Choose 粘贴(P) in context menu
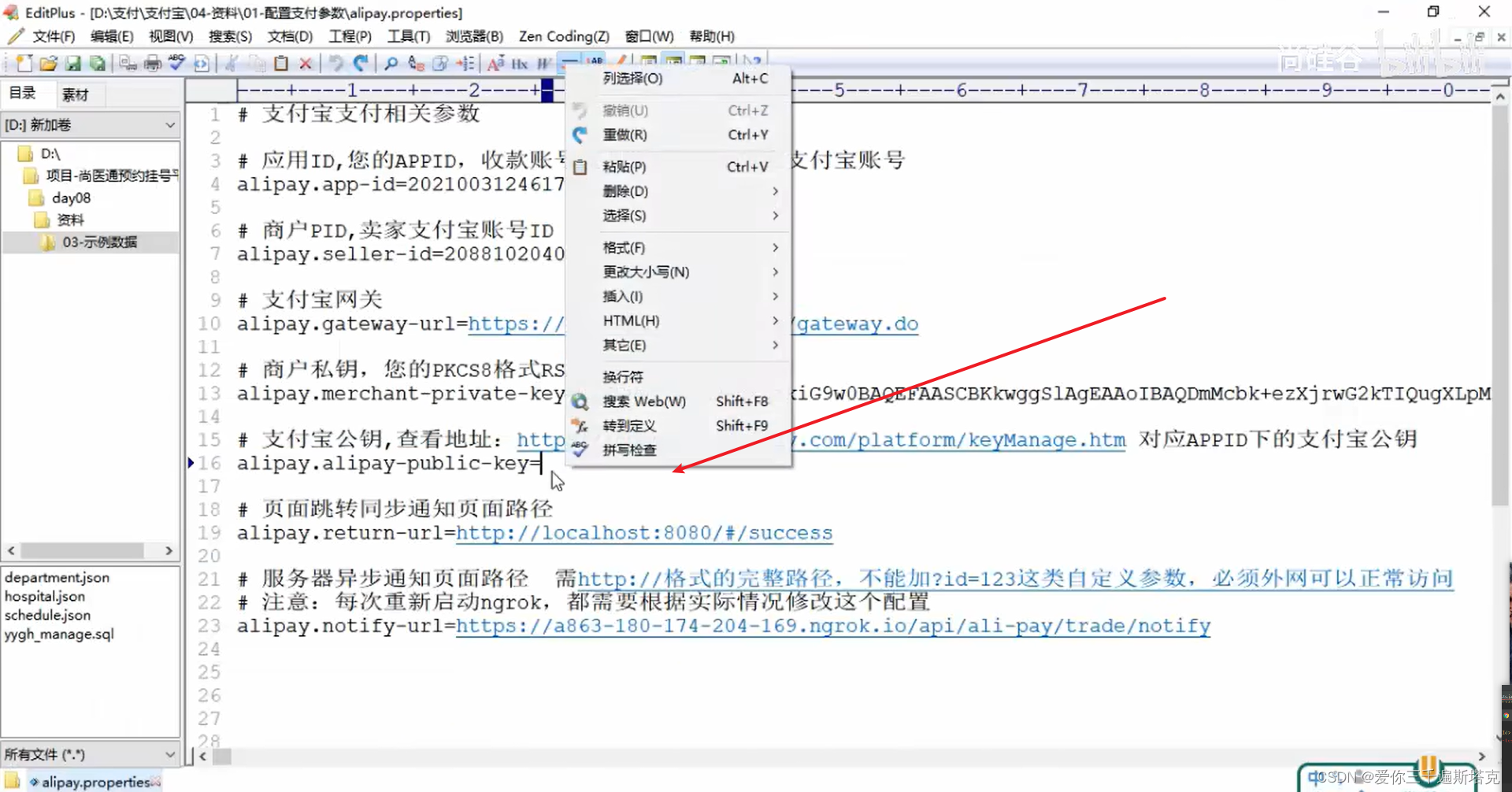 point(679,167)
